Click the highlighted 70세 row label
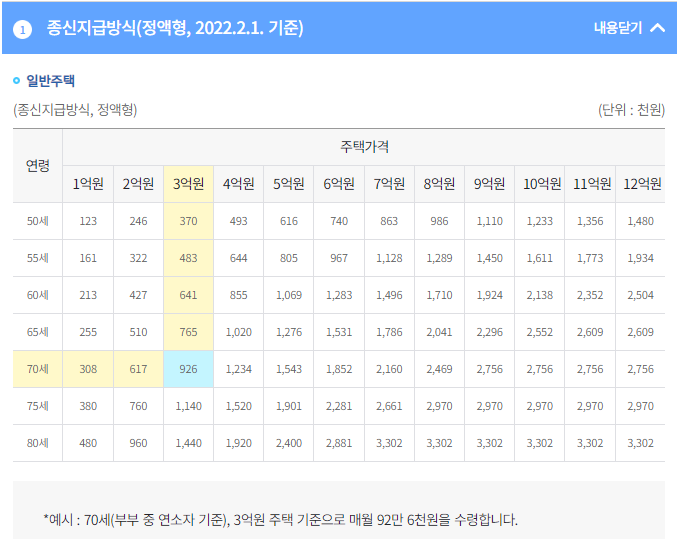Viewport: 686px width, 539px height. click(x=38, y=369)
